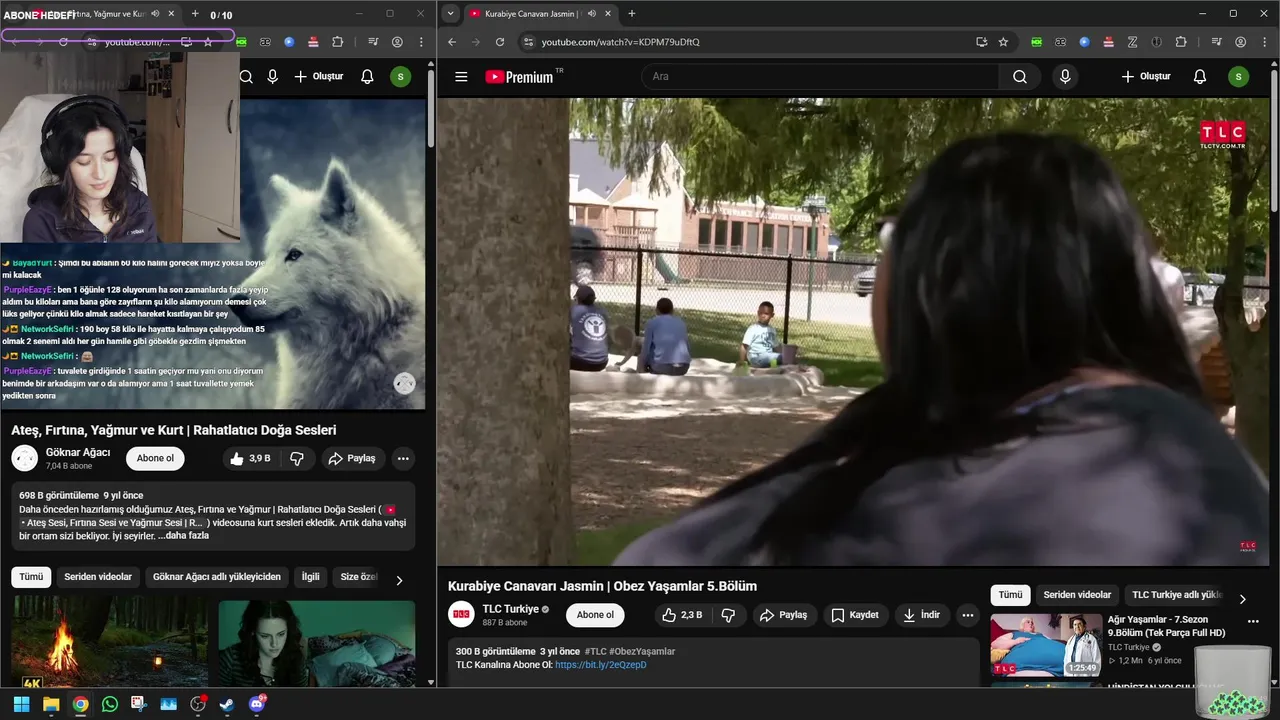Screen dimensions: 1280x720
Task: Open Steam from taskbar
Action: [x=227, y=704]
